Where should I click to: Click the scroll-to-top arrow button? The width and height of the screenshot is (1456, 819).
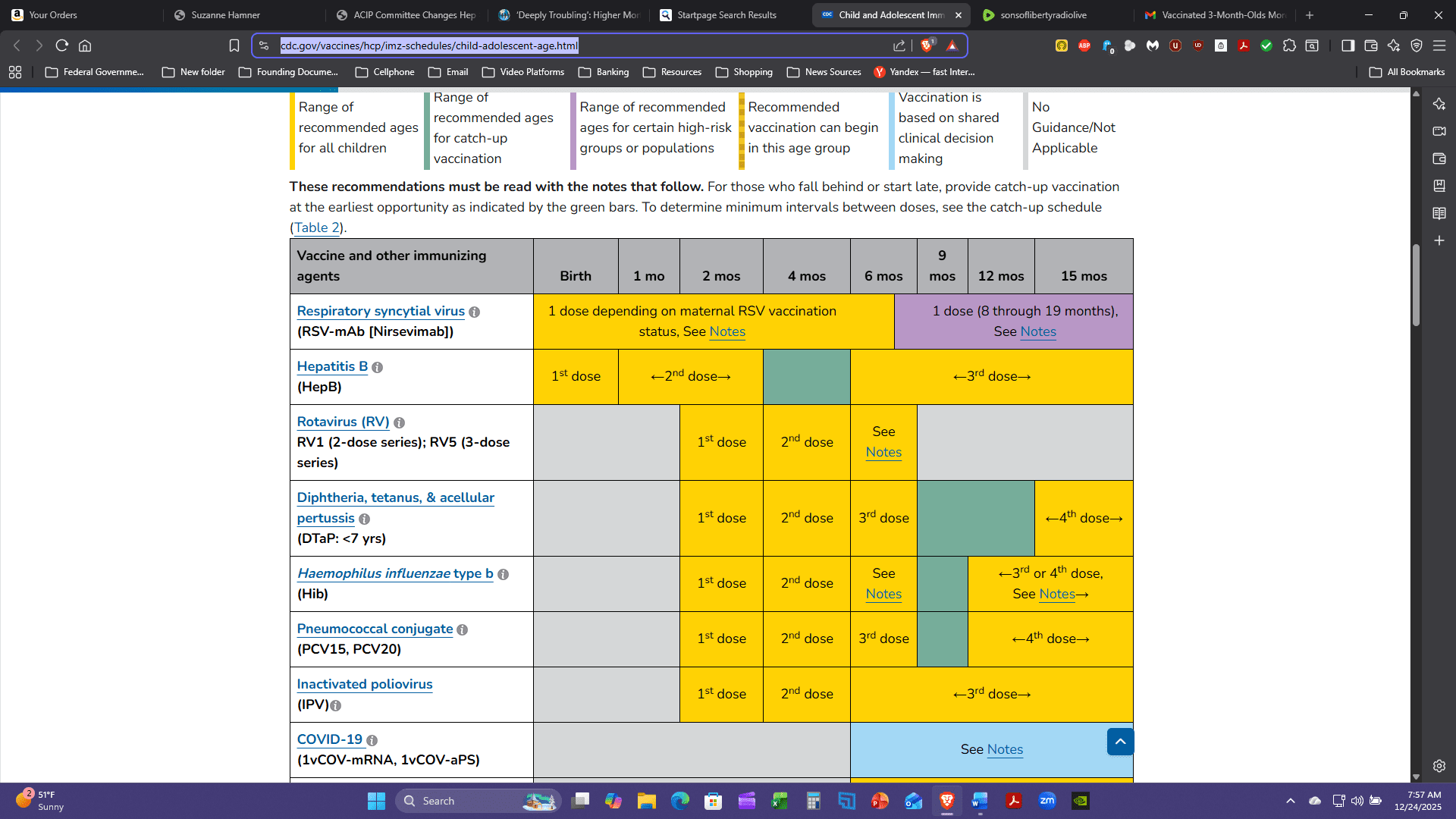point(1120,742)
